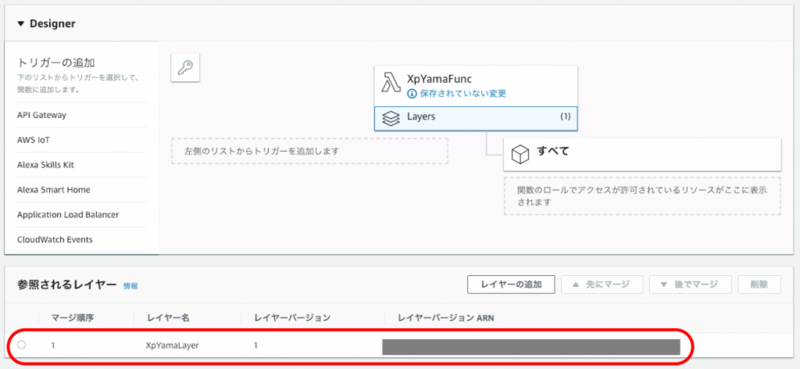Screen dimensions: 800x369
Task: Click the (1) layer count
Action: (x=565, y=117)
